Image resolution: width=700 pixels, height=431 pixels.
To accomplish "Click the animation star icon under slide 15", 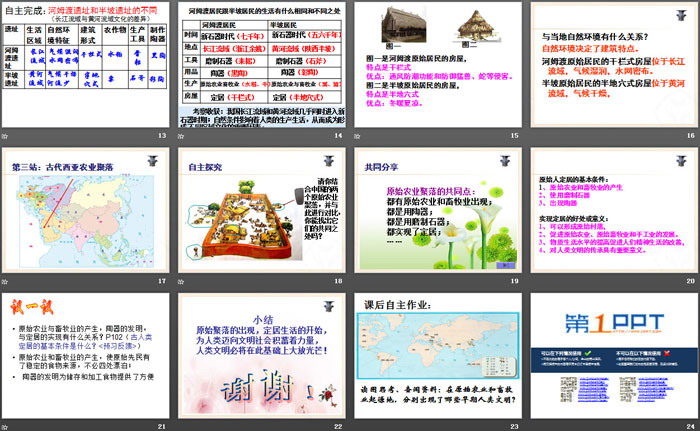I will tap(357, 136).
